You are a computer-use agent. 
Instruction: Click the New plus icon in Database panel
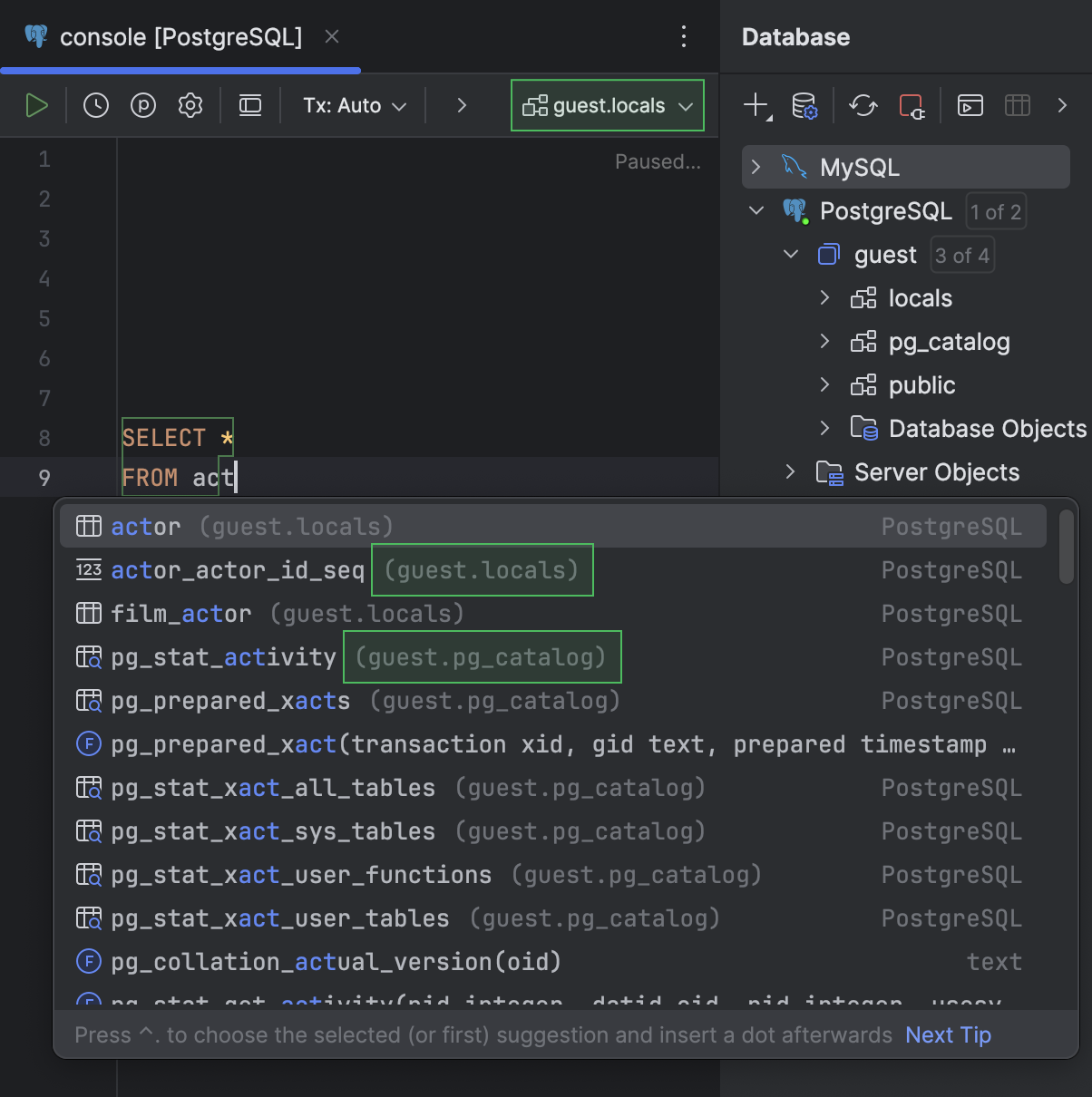tap(756, 106)
